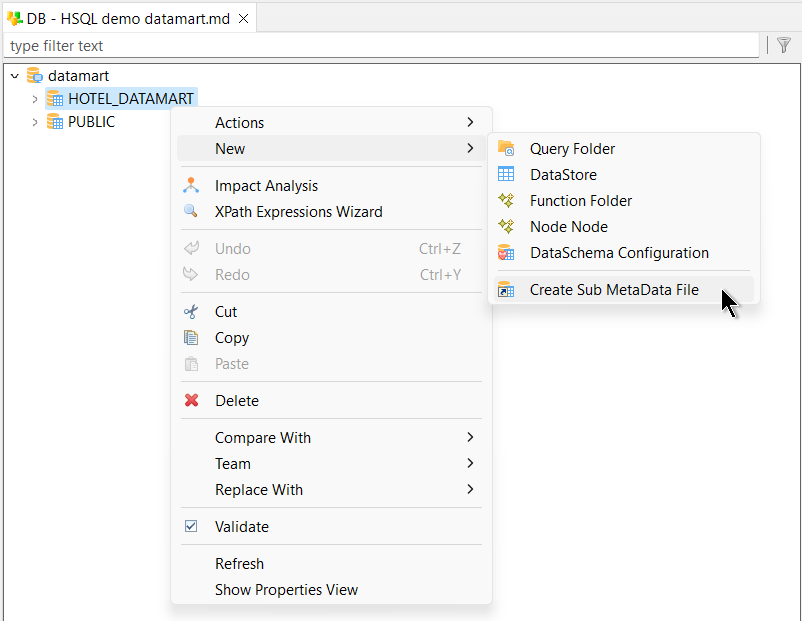Expand the HOTEL_DATAMART schema
This screenshot has width=802, height=621.
pos(34,98)
